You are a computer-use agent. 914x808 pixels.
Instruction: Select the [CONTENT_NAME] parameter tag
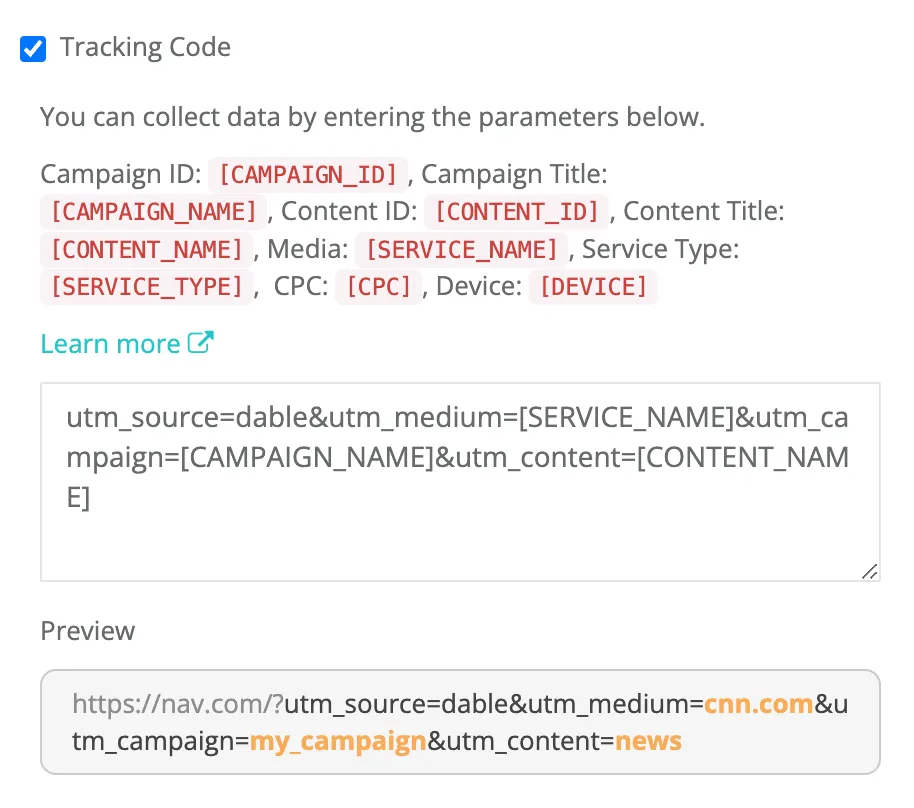[x=147, y=249]
